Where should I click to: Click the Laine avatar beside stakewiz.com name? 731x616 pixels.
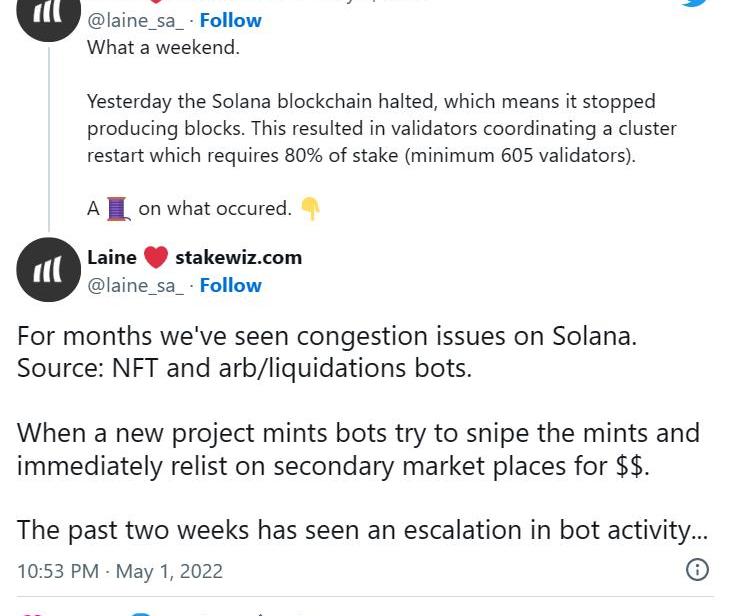49,270
